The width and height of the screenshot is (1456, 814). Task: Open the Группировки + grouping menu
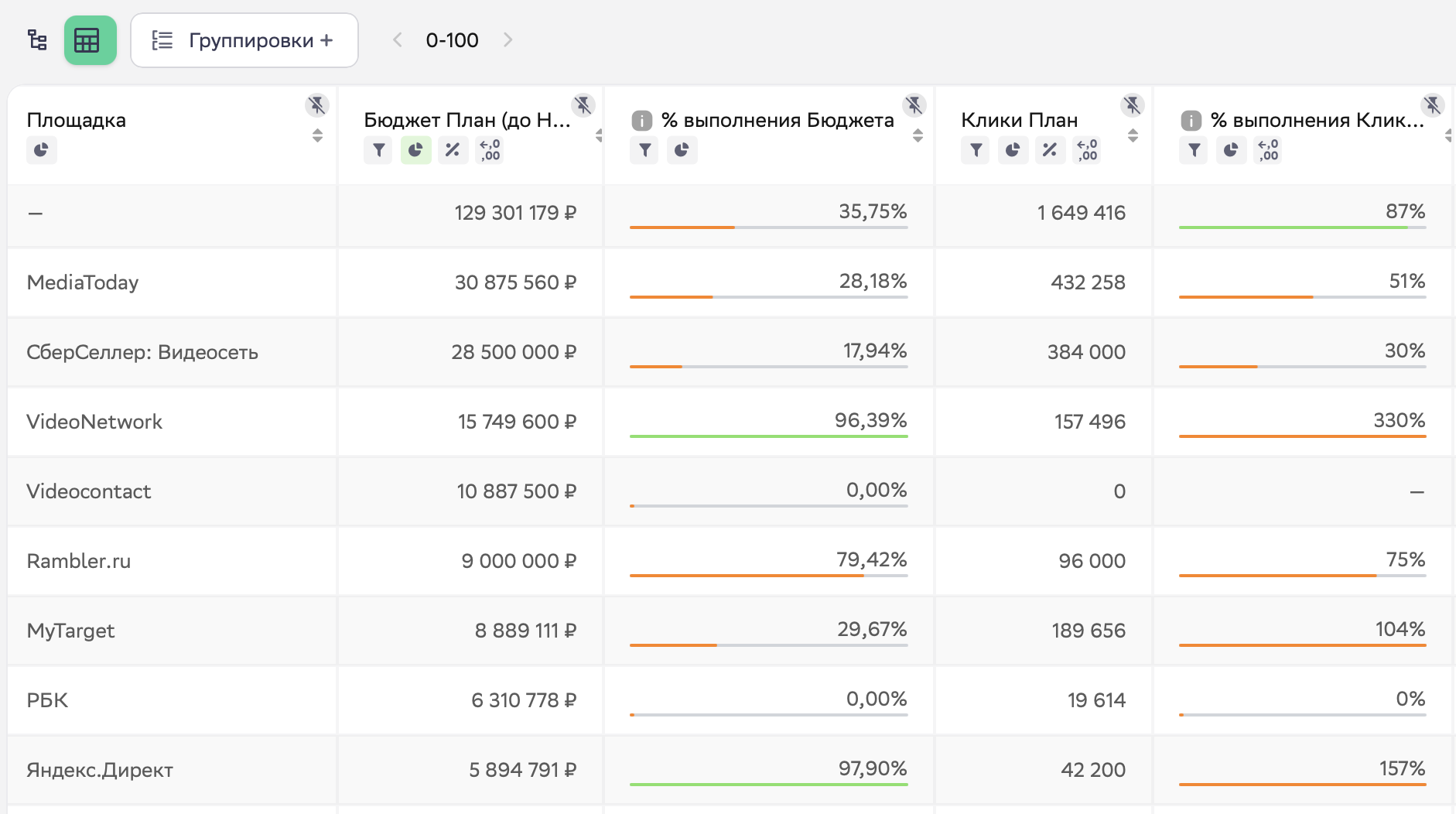tap(244, 40)
